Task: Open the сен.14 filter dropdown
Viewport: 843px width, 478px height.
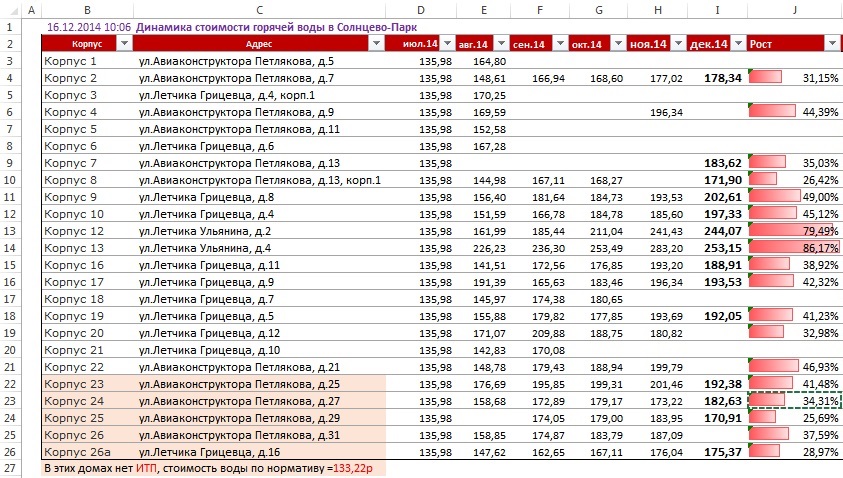Action: pyautogui.click(x=560, y=44)
